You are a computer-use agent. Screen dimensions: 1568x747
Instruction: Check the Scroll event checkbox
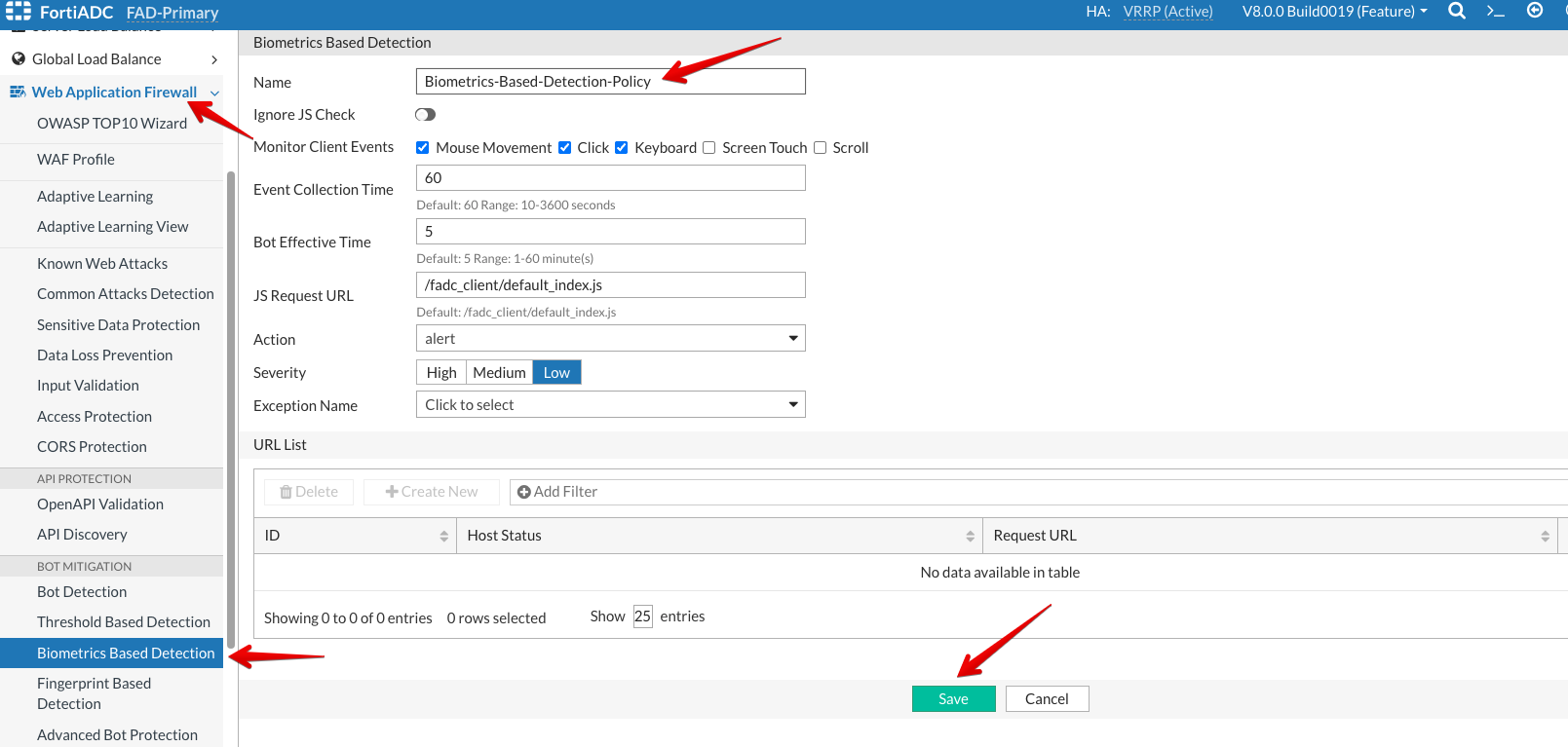[x=821, y=148]
